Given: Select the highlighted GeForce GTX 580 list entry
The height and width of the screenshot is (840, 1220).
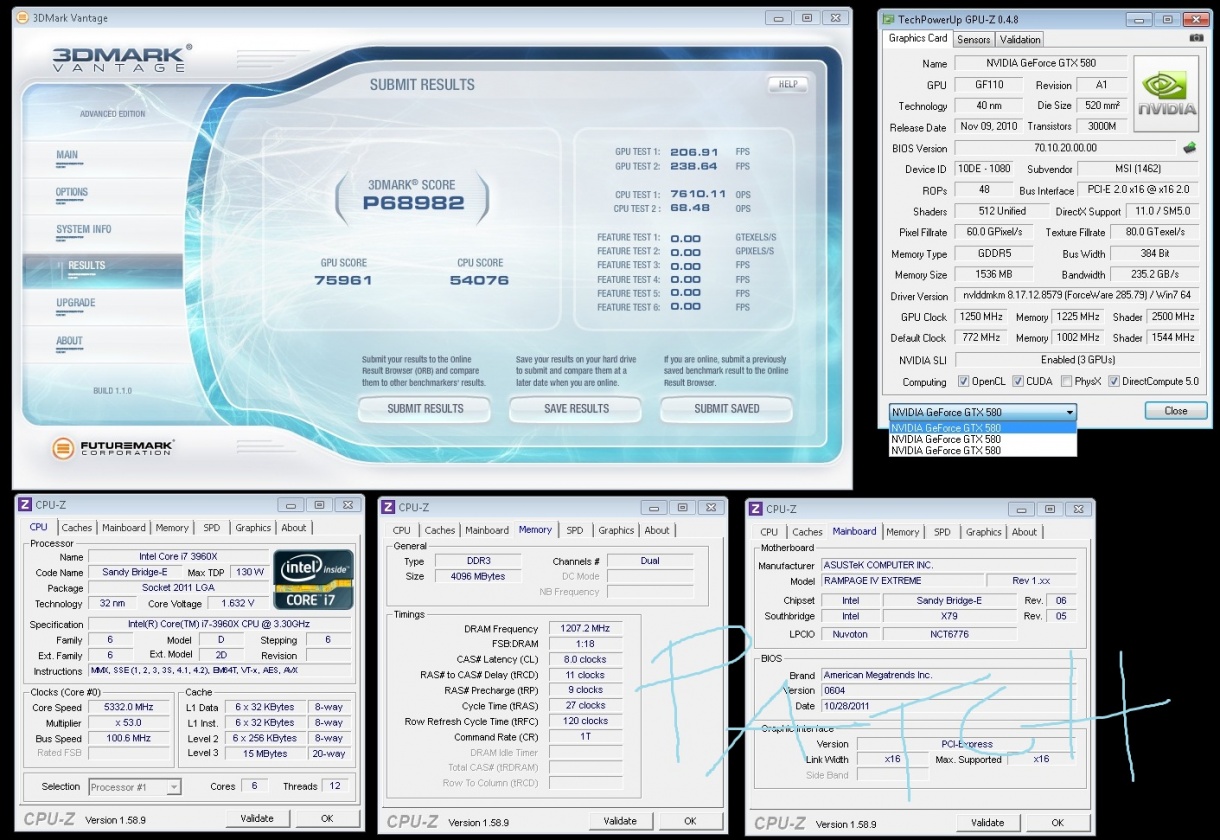Looking at the screenshot, I should 982,428.
